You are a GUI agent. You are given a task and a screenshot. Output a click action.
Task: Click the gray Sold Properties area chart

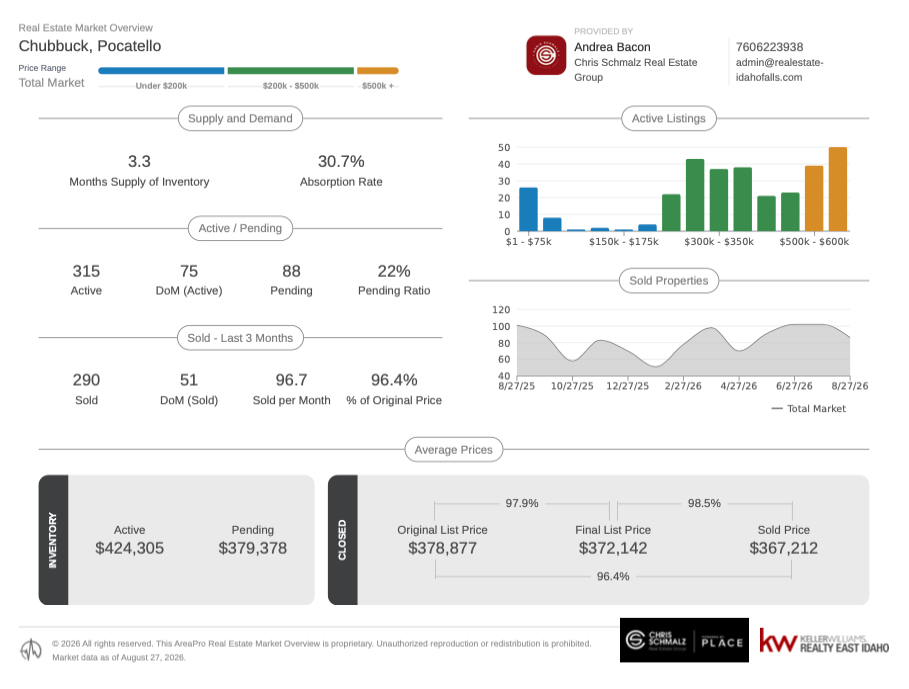click(683, 351)
